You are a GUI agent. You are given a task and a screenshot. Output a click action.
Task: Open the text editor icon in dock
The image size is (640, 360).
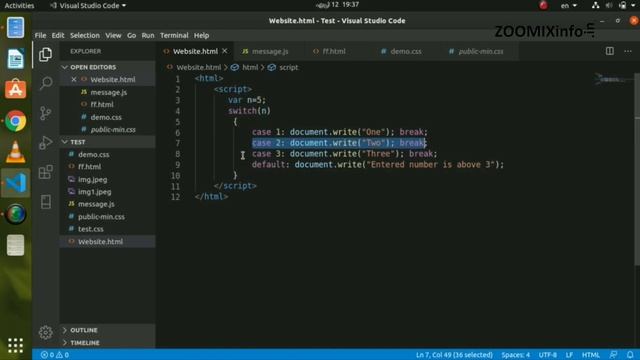click(x=16, y=245)
